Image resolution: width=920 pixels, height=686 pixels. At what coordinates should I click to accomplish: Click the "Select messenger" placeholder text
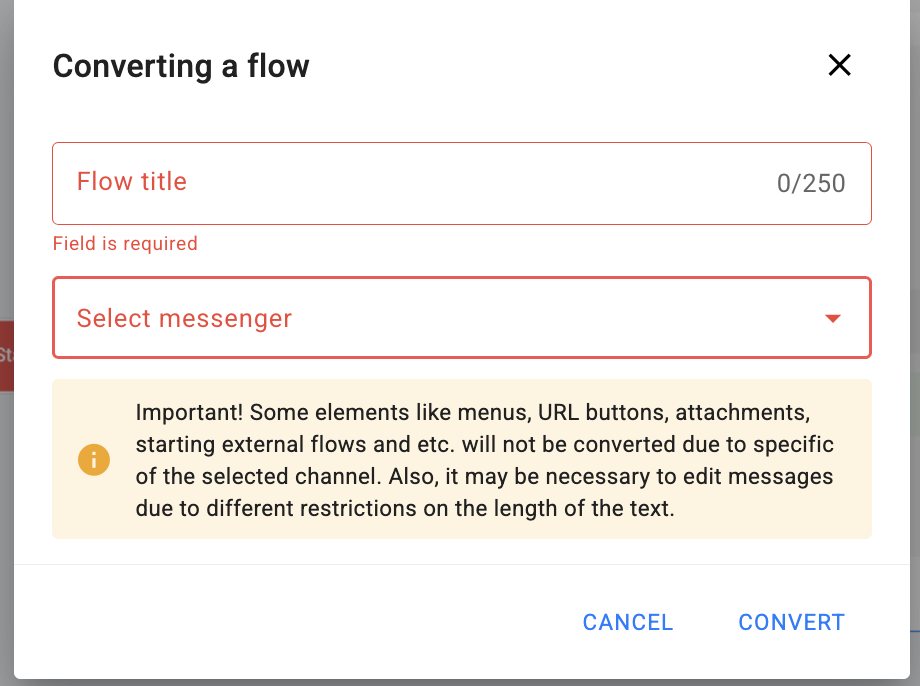pyautogui.click(x=184, y=319)
